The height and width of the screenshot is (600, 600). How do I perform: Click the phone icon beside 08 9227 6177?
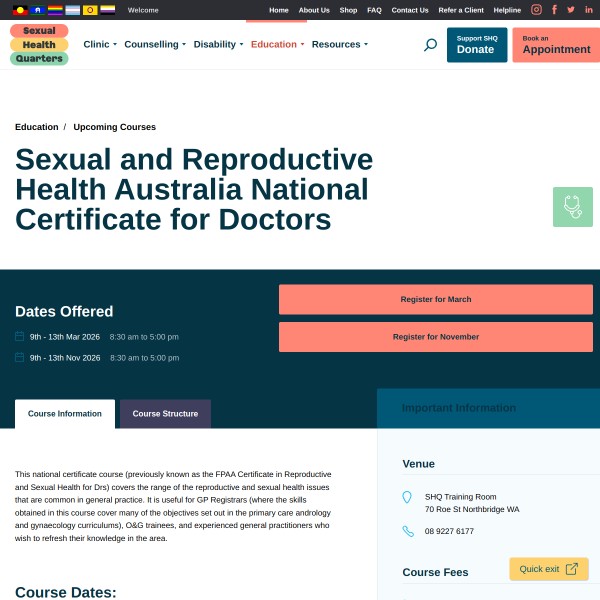pos(407,531)
